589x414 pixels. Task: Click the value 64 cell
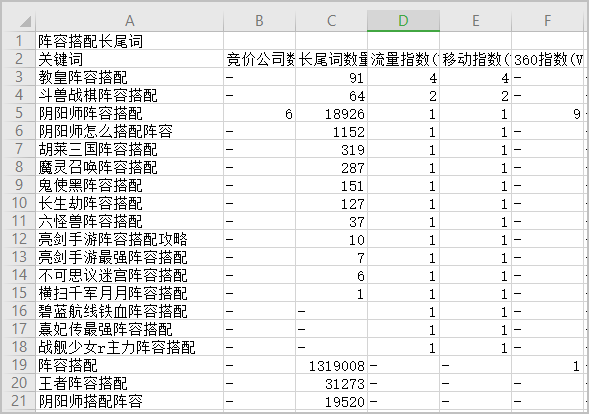tap(332, 95)
